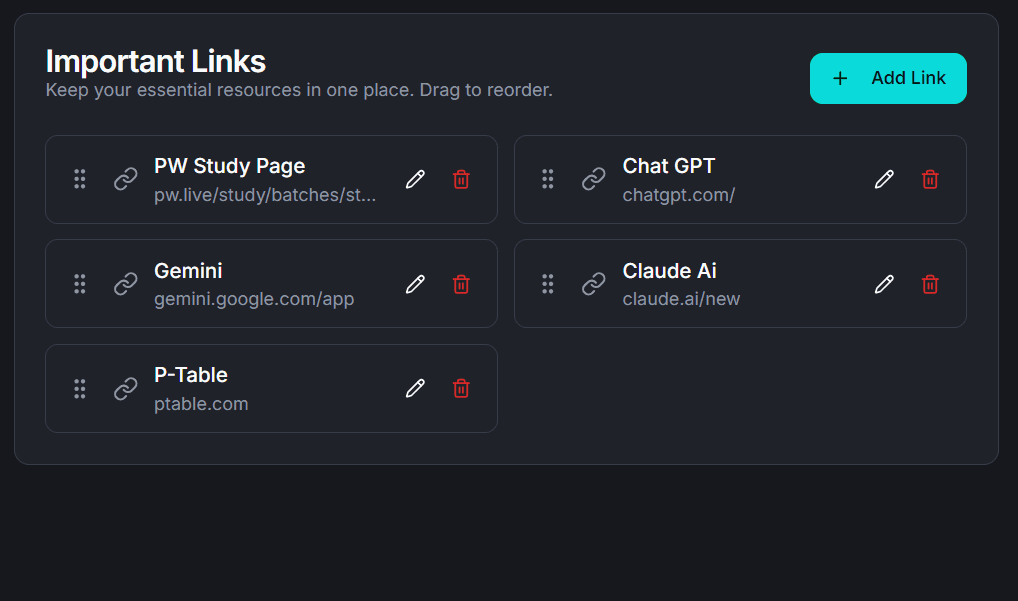This screenshot has height=601, width=1018.
Task: Click the P-Table drag handle
Action: coord(80,388)
